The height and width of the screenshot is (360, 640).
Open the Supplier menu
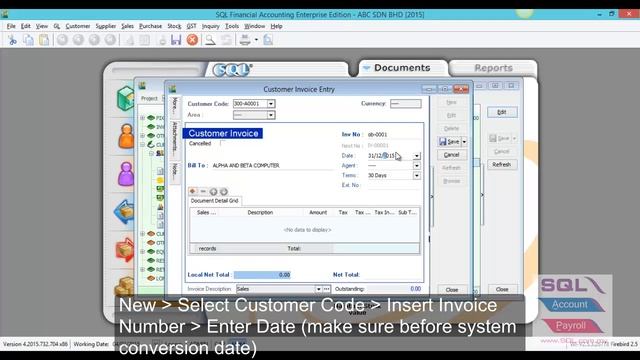tap(106, 26)
